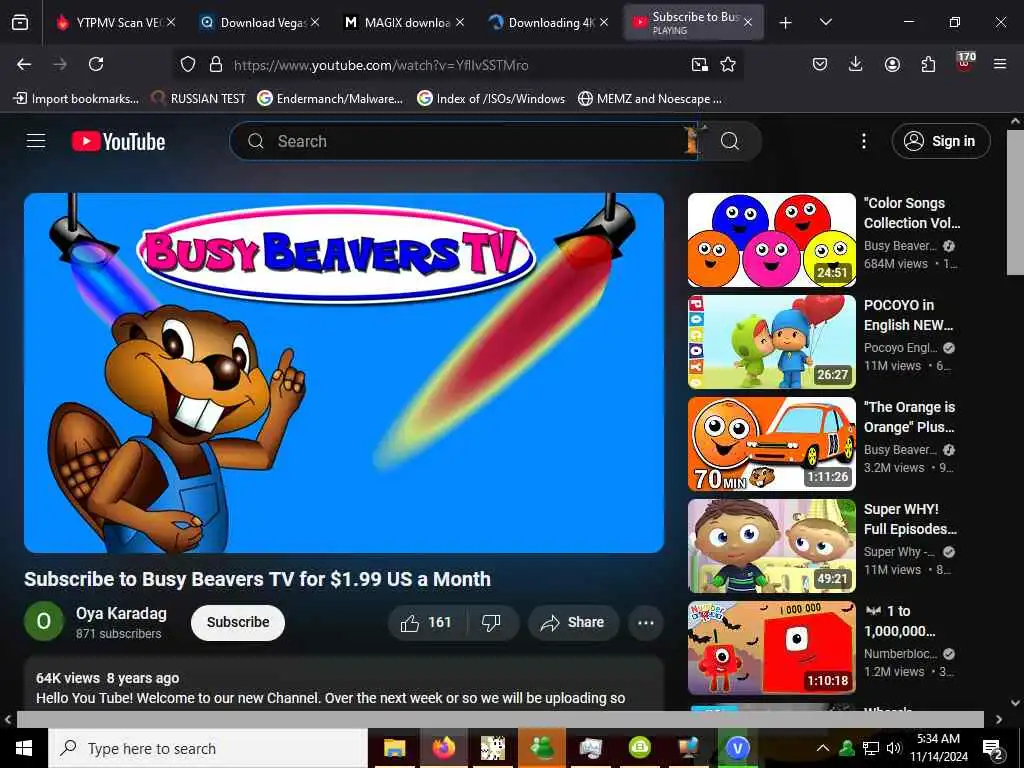This screenshot has width=1024, height=768.
Task: Open the extensions puzzle icon
Action: pyautogui.click(x=928, y=64)
